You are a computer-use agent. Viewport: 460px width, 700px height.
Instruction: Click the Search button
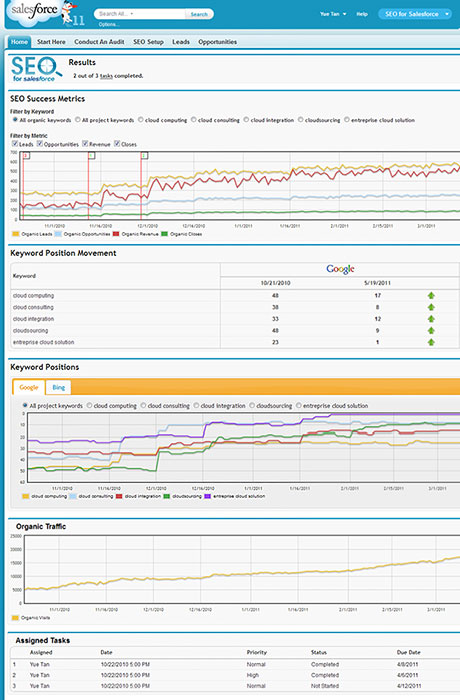pyautogui.click(x=199, y=14)
